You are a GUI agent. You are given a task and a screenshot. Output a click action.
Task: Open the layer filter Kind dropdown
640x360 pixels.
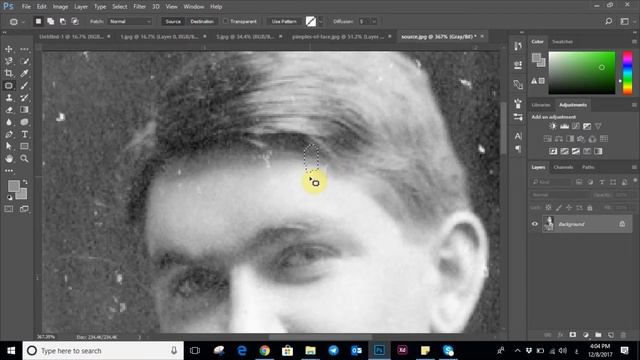pos(551,182)
